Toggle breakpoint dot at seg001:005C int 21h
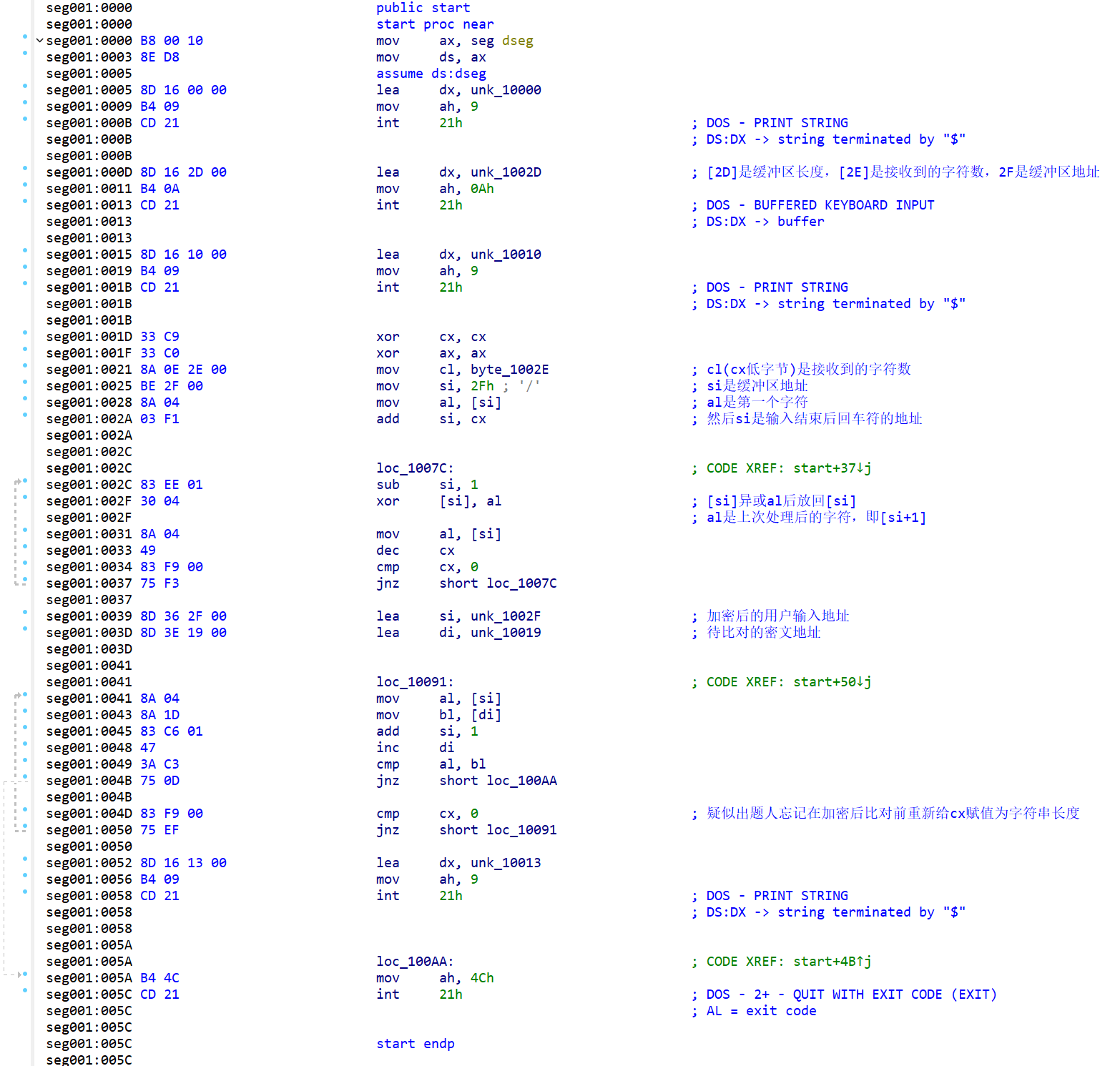The width and height of the screenshot is (1120, 1066). tap(25, 990)
